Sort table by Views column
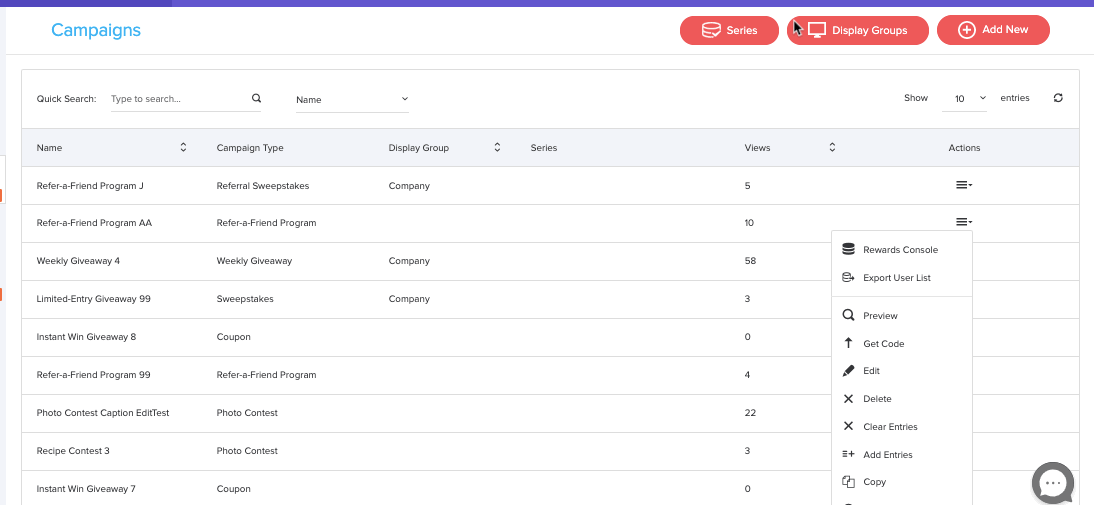1094x505 pixels. 832,148
